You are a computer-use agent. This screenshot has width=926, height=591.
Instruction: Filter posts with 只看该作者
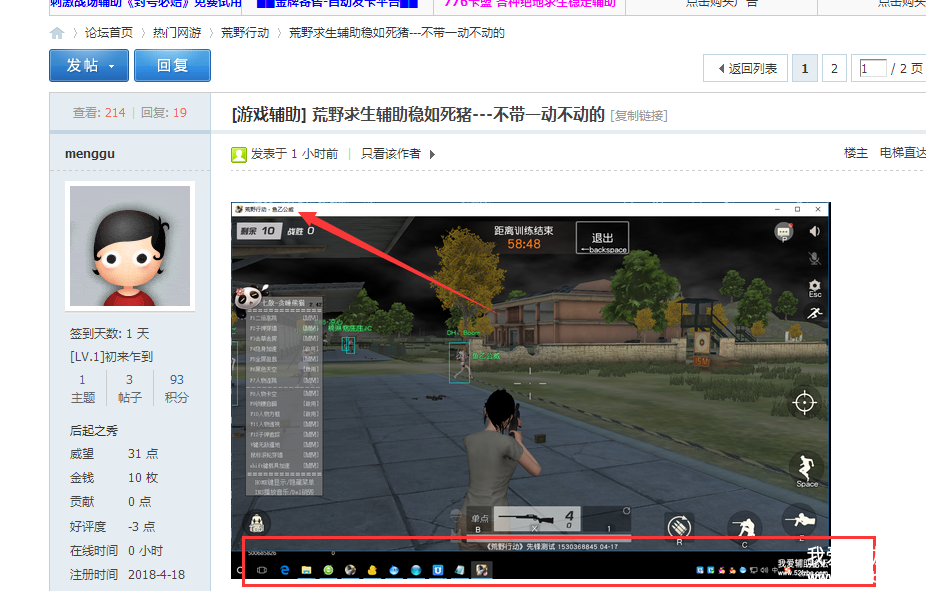pyautogui.click(x=391, y=154)
